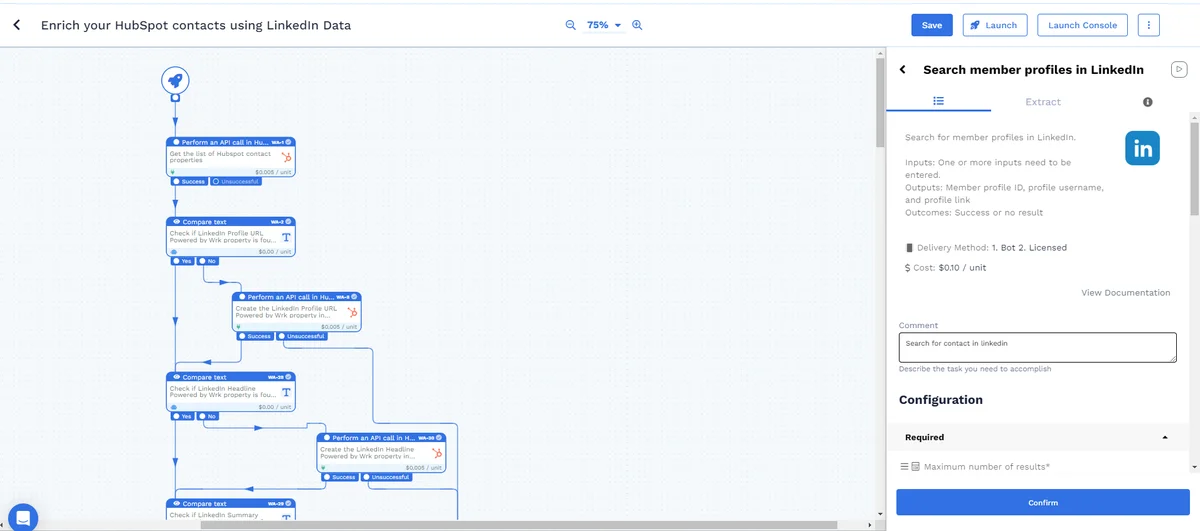Click HubSpot icon on Create LinkedIn Profile URL node
The image size is (1200, 531).
[x=353, y=313]
